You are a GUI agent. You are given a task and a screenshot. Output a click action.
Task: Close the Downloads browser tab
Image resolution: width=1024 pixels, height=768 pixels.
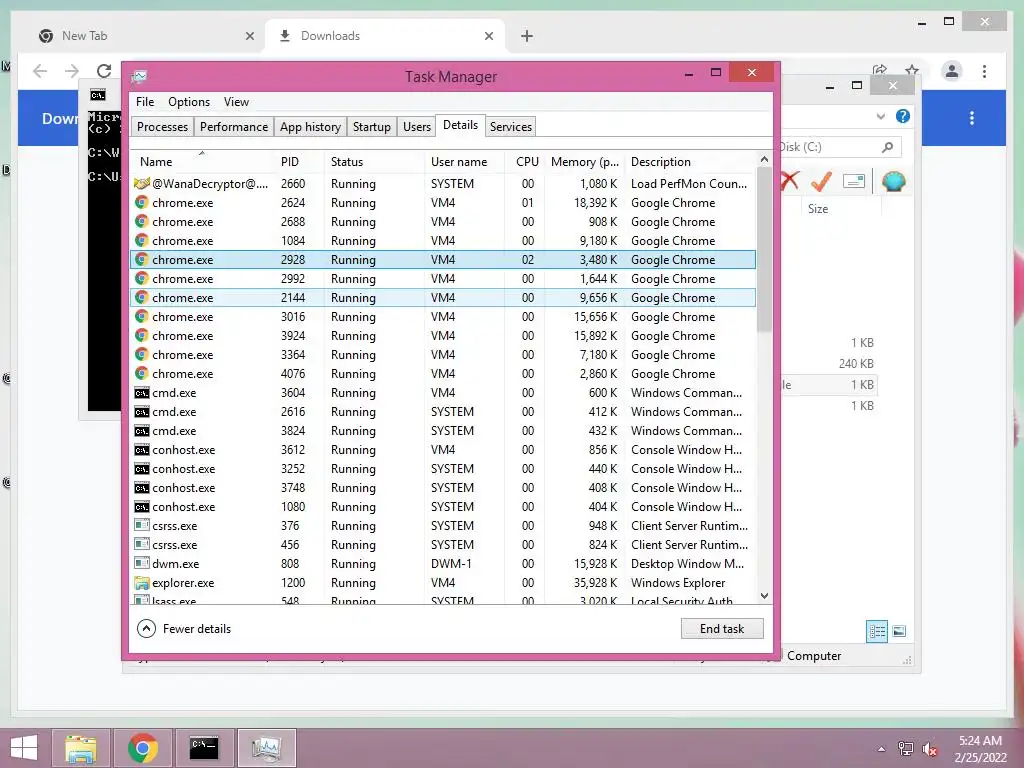point(488,36)
